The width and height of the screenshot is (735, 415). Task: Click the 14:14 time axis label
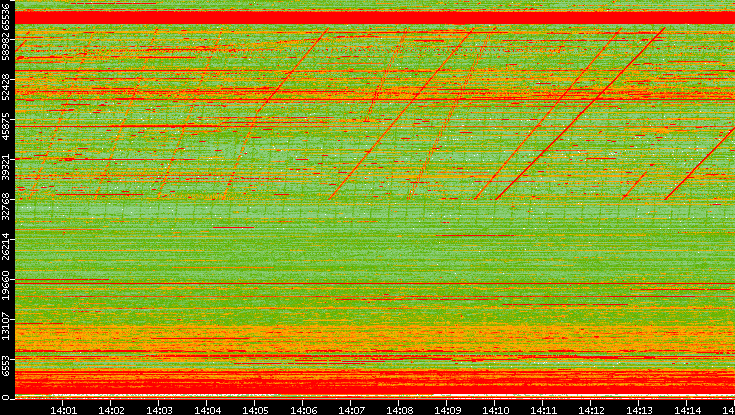[x=688, y=410]
